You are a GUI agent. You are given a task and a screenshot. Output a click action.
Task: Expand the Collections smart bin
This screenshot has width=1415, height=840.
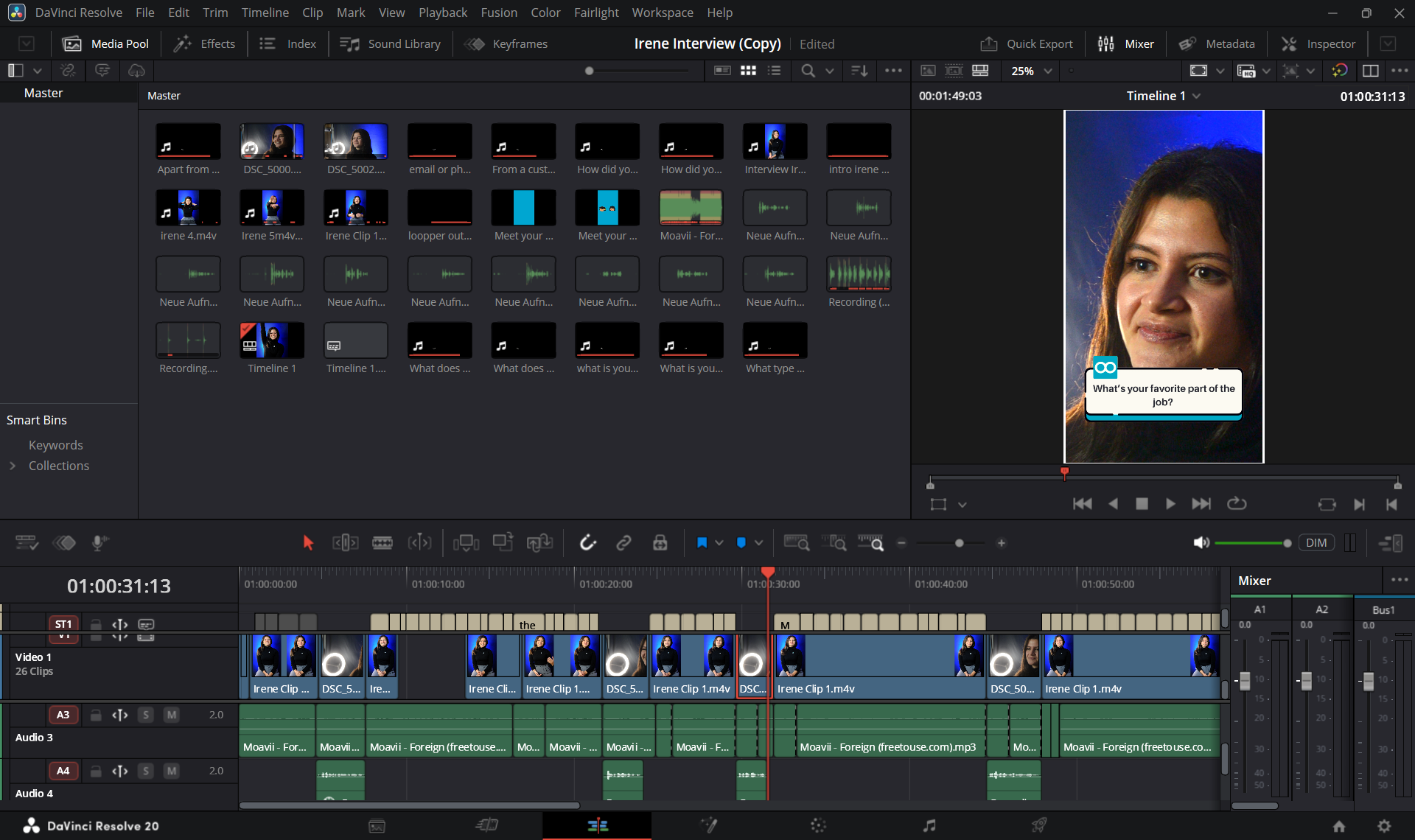point(13,466)
